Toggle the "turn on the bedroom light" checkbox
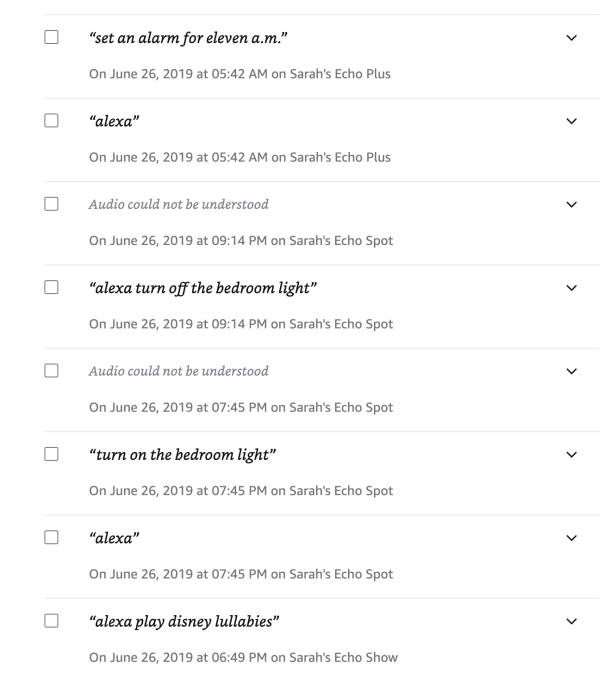The image size is (610, 679). [52, 455]
